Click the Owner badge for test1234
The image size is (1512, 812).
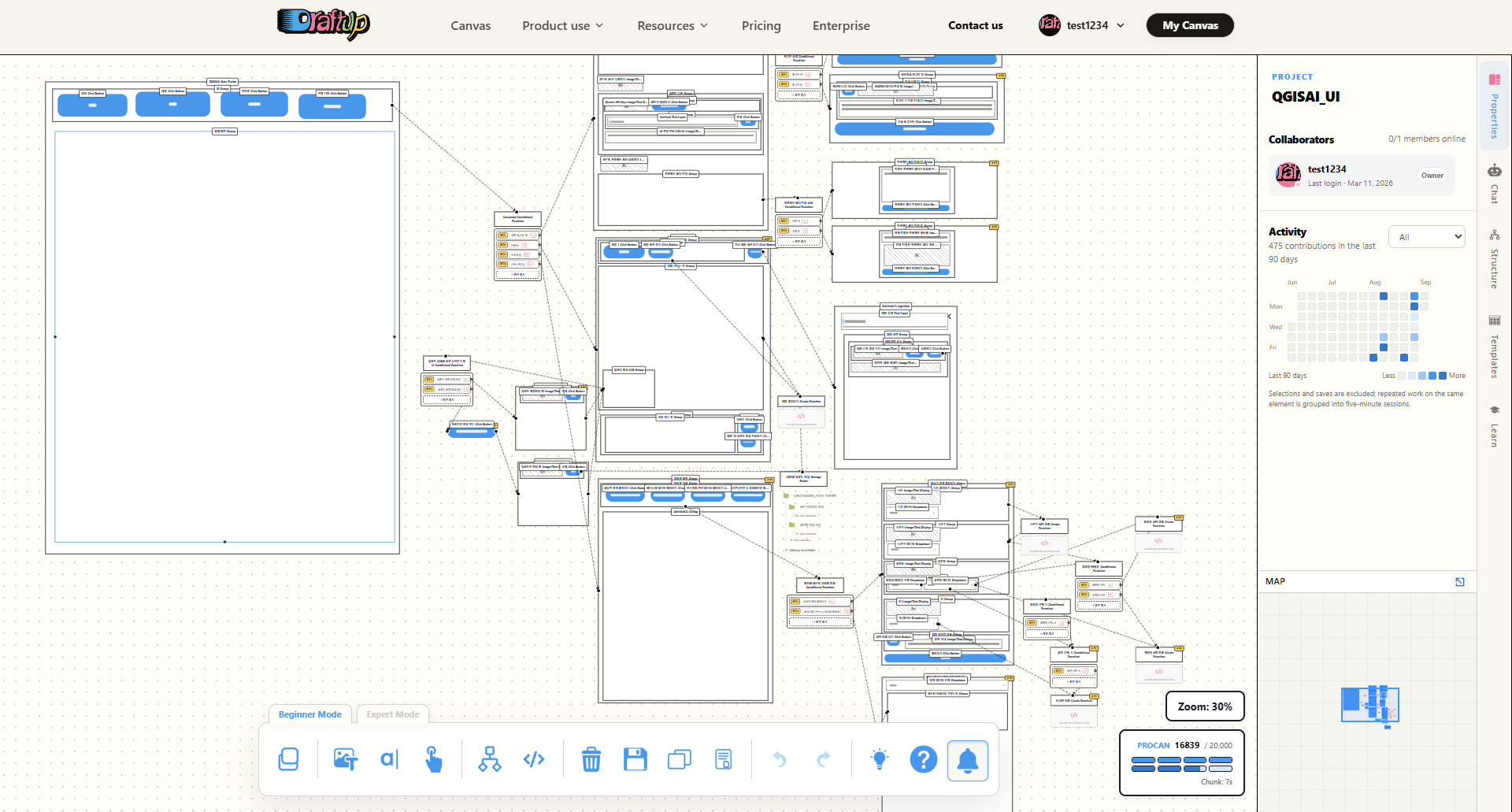pyautogui.click(x=1432, y=176)
